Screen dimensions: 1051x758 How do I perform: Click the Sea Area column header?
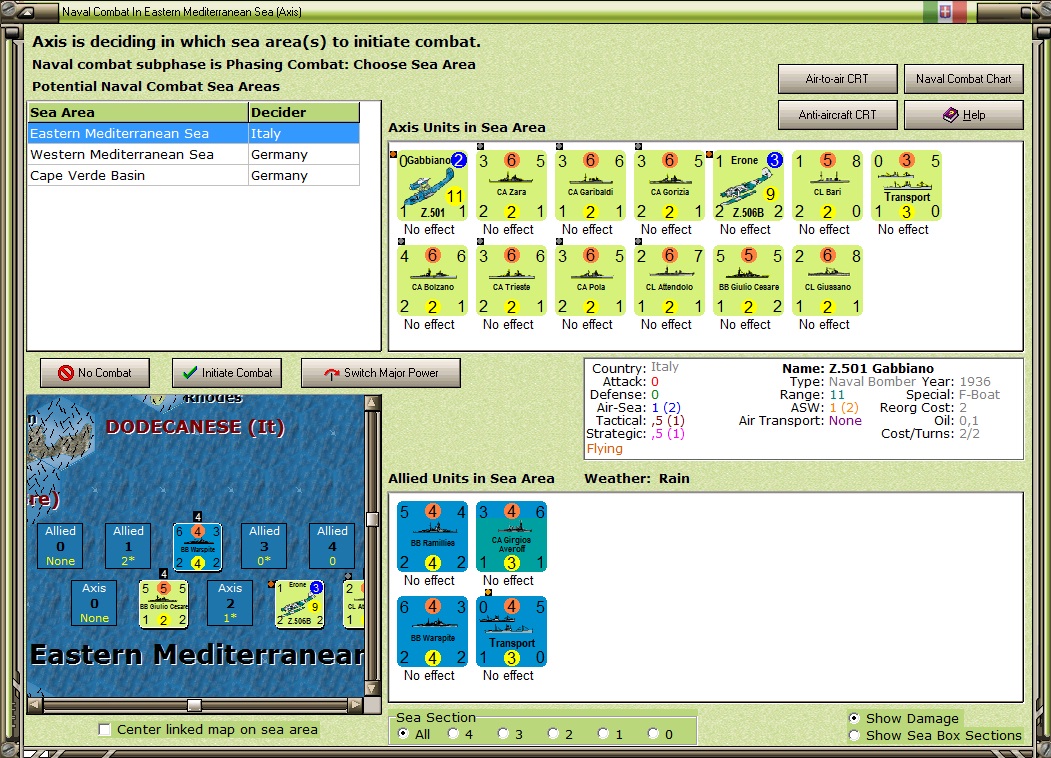[138, 113]
